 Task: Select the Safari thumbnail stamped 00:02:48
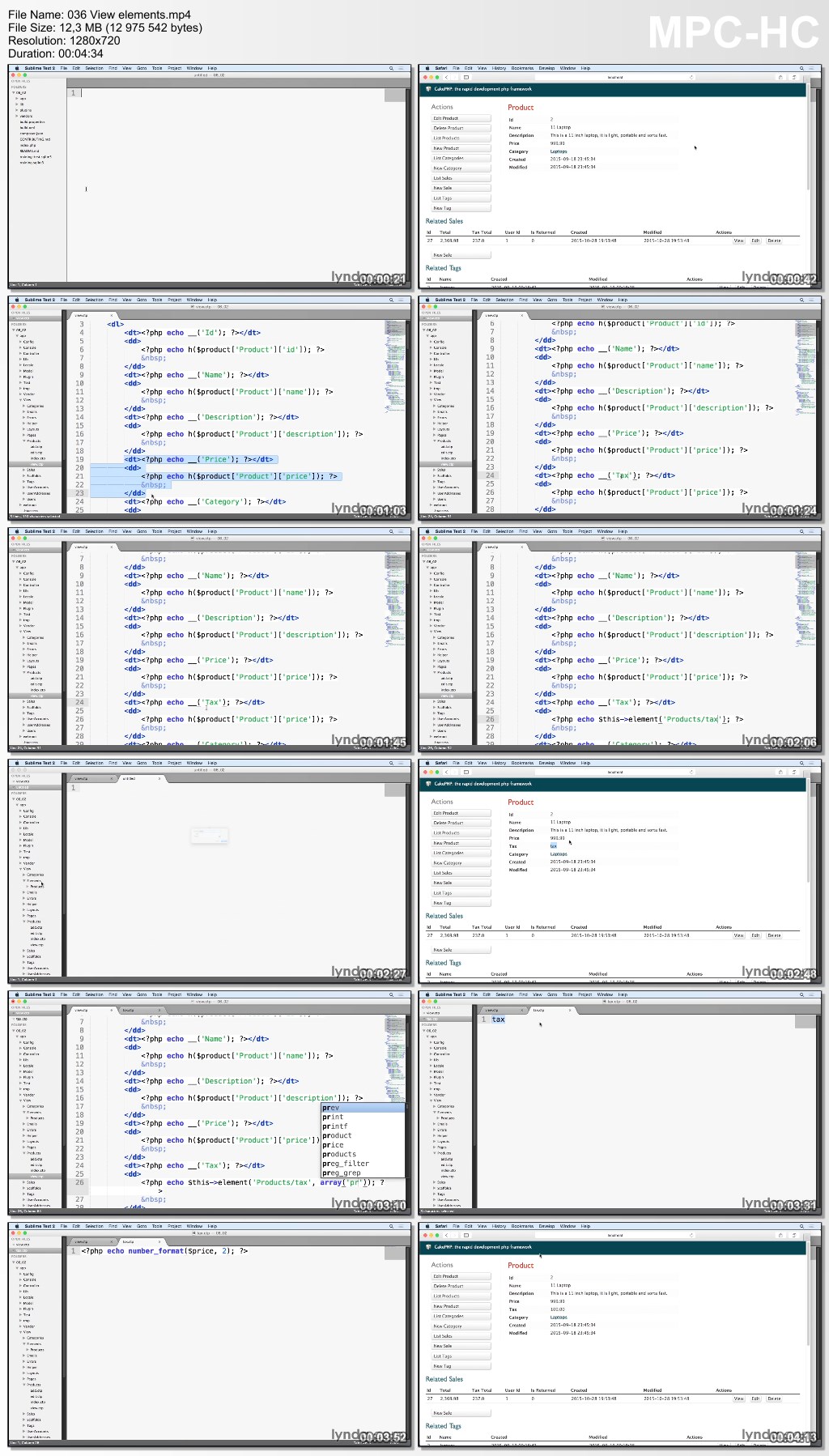point(620,871)
